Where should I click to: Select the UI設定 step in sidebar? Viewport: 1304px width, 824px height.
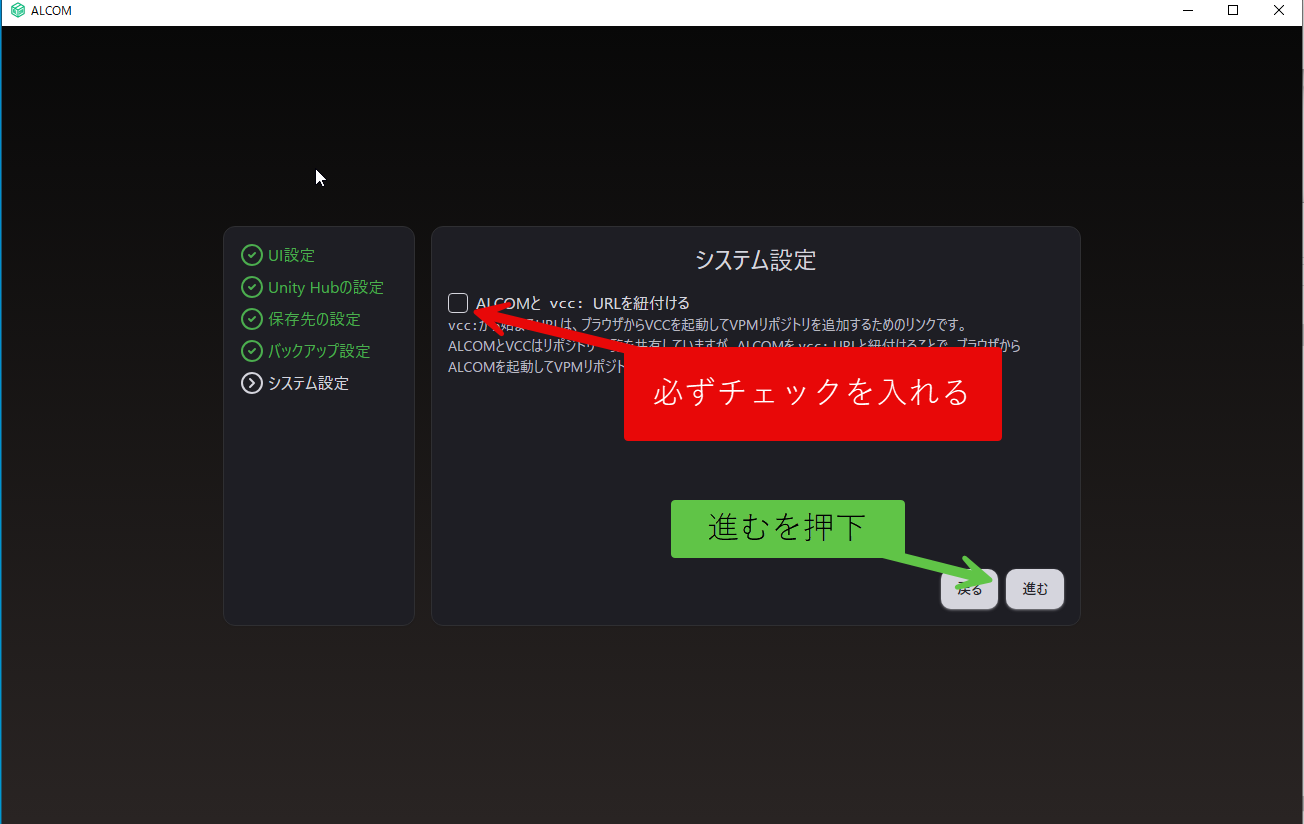(291, 255)
